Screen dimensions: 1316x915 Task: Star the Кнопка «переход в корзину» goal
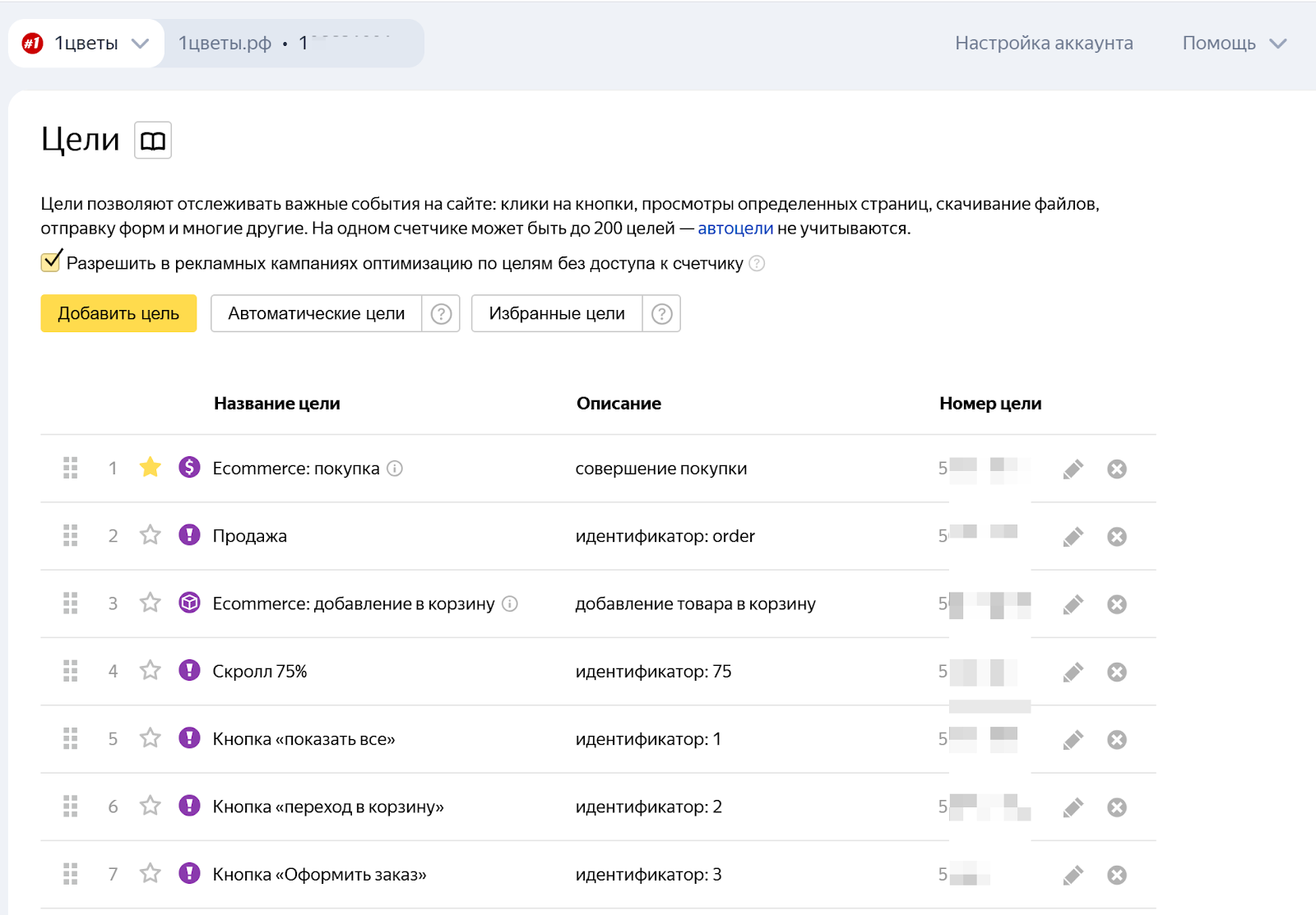150,806
